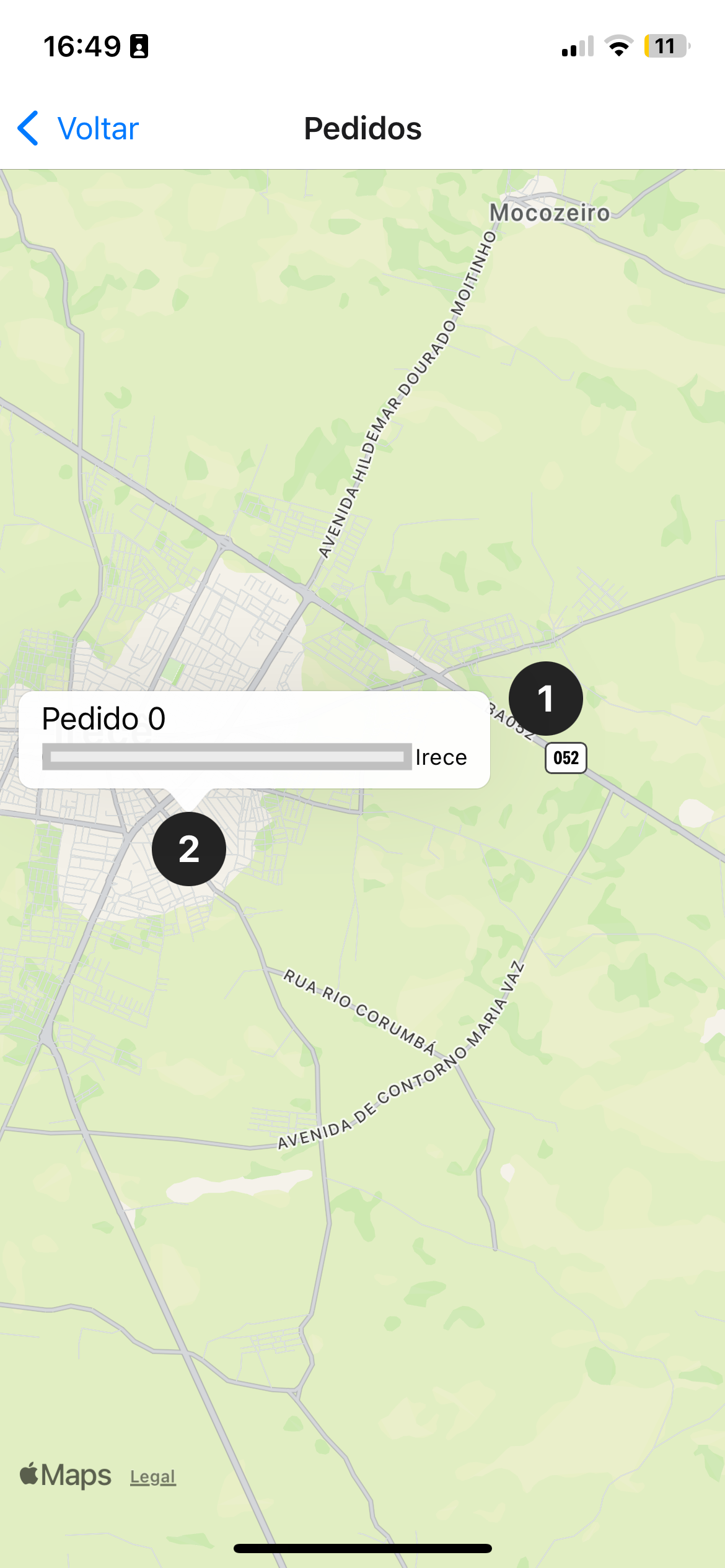Select map marker number 1
Screen dimensions: 725x1568
545,698
